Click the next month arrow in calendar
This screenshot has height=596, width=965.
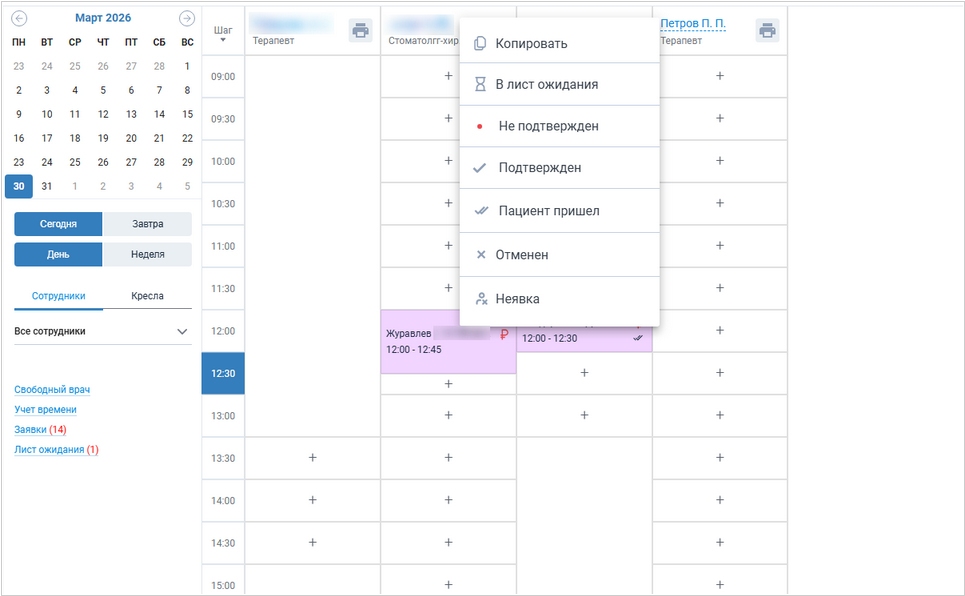[186, 18]
